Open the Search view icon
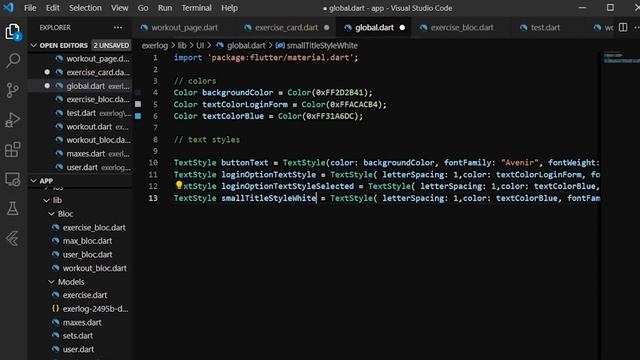This screenshot has width=640, height=360. point(13,60)
